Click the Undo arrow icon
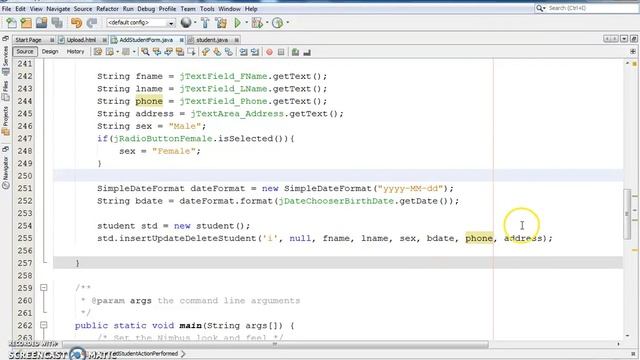The image size is (640, 360). tap(76, 23)
